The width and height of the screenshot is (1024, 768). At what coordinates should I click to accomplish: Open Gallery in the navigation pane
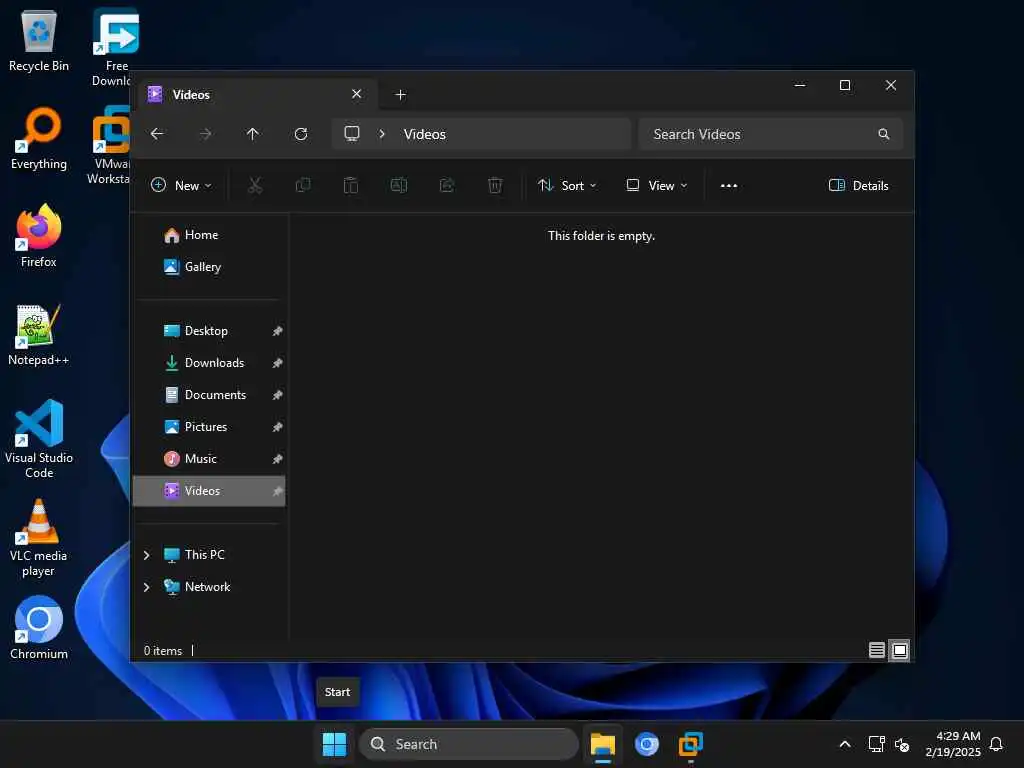point(209,267)
